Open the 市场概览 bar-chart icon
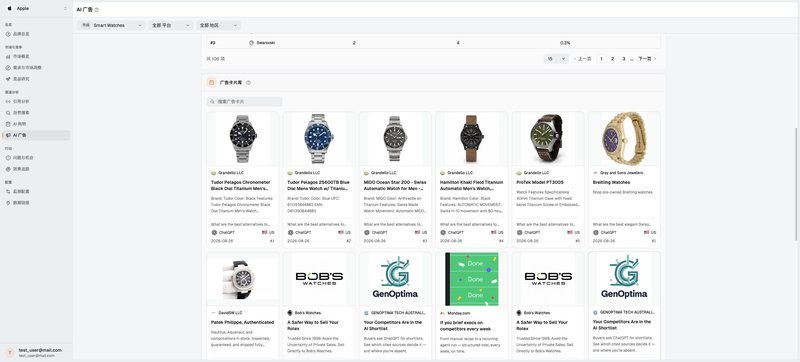The width and height of the screenshot is (800, 362). (x=8, y=57)
